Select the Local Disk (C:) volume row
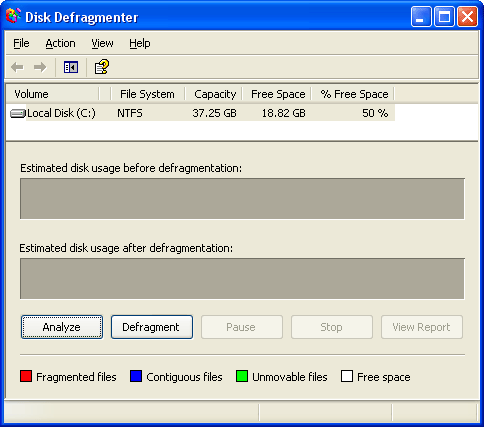The image size is (484, 427). [x=201, y=113]
